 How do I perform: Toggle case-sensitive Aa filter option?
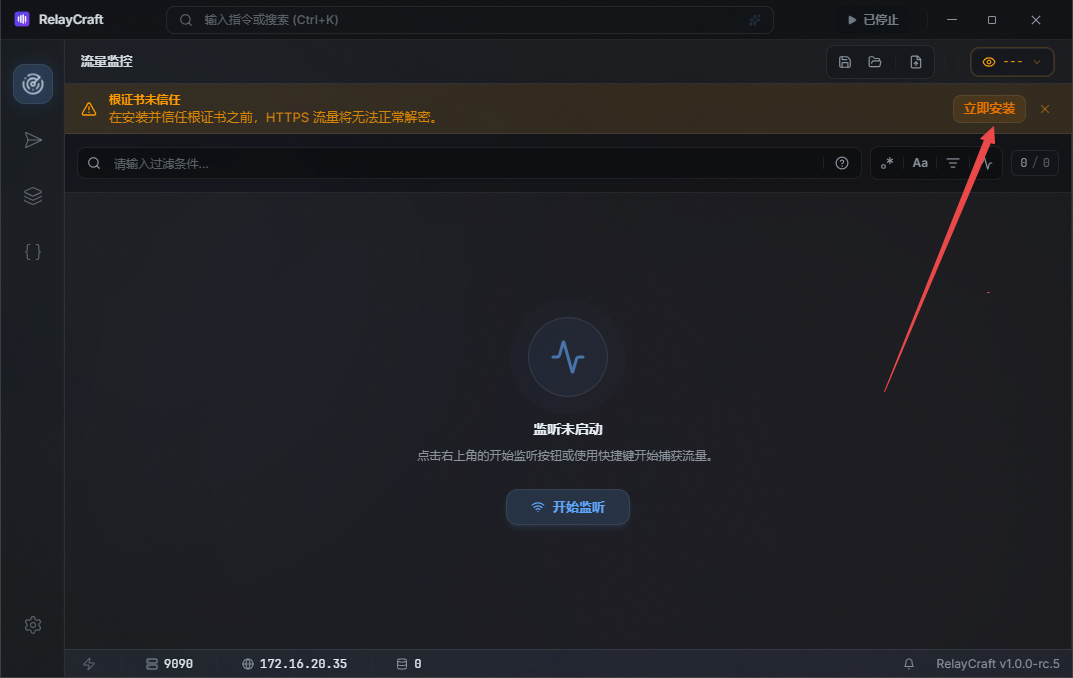click(920, 163)
